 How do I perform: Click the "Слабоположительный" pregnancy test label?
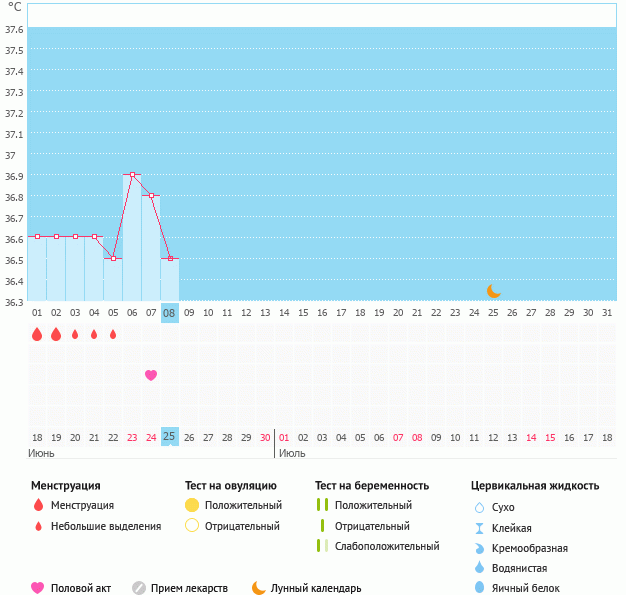point(387,546)
